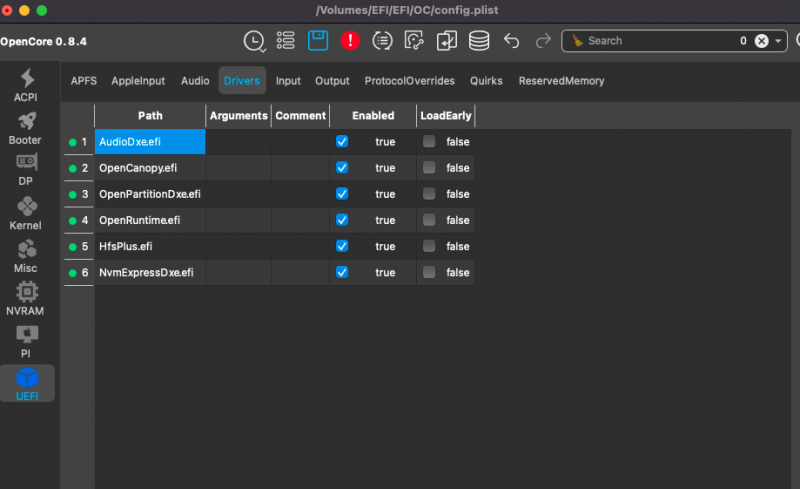800x489 pixels.
Task: Open the NVRAM chip section in sidebar
Action: pos(27,299)
